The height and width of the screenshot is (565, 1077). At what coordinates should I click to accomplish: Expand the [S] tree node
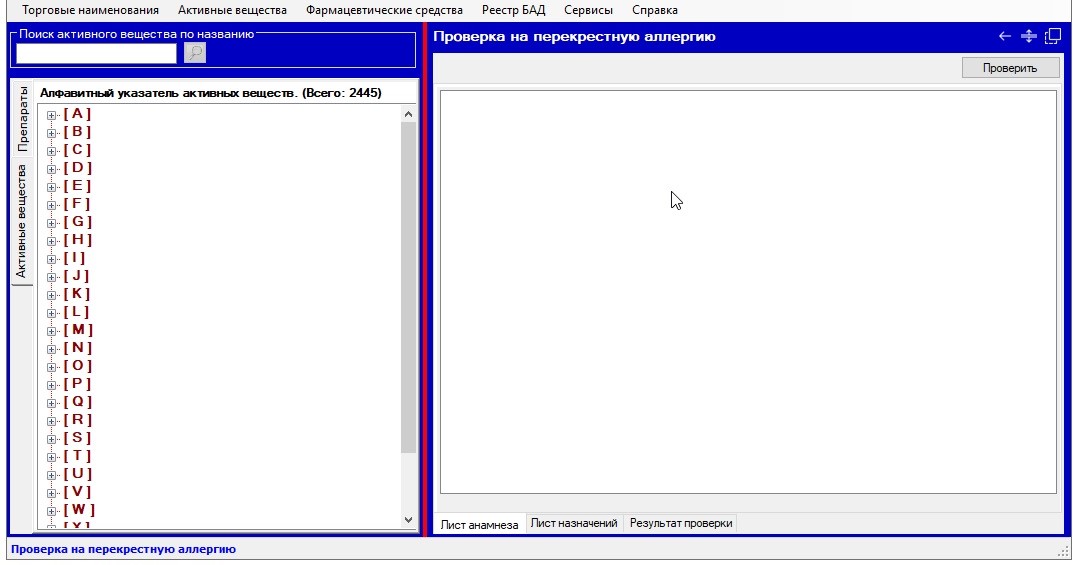click(52, 438)
